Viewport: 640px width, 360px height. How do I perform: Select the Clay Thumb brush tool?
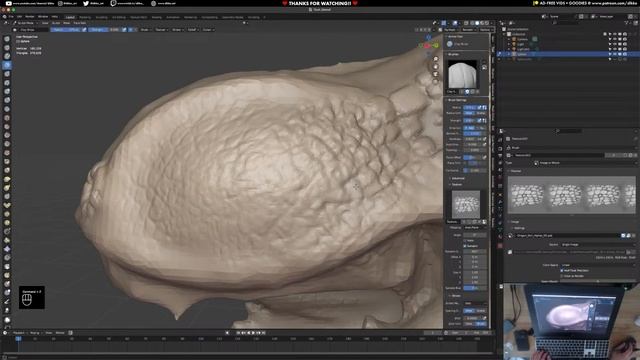[x=7, y=73]
